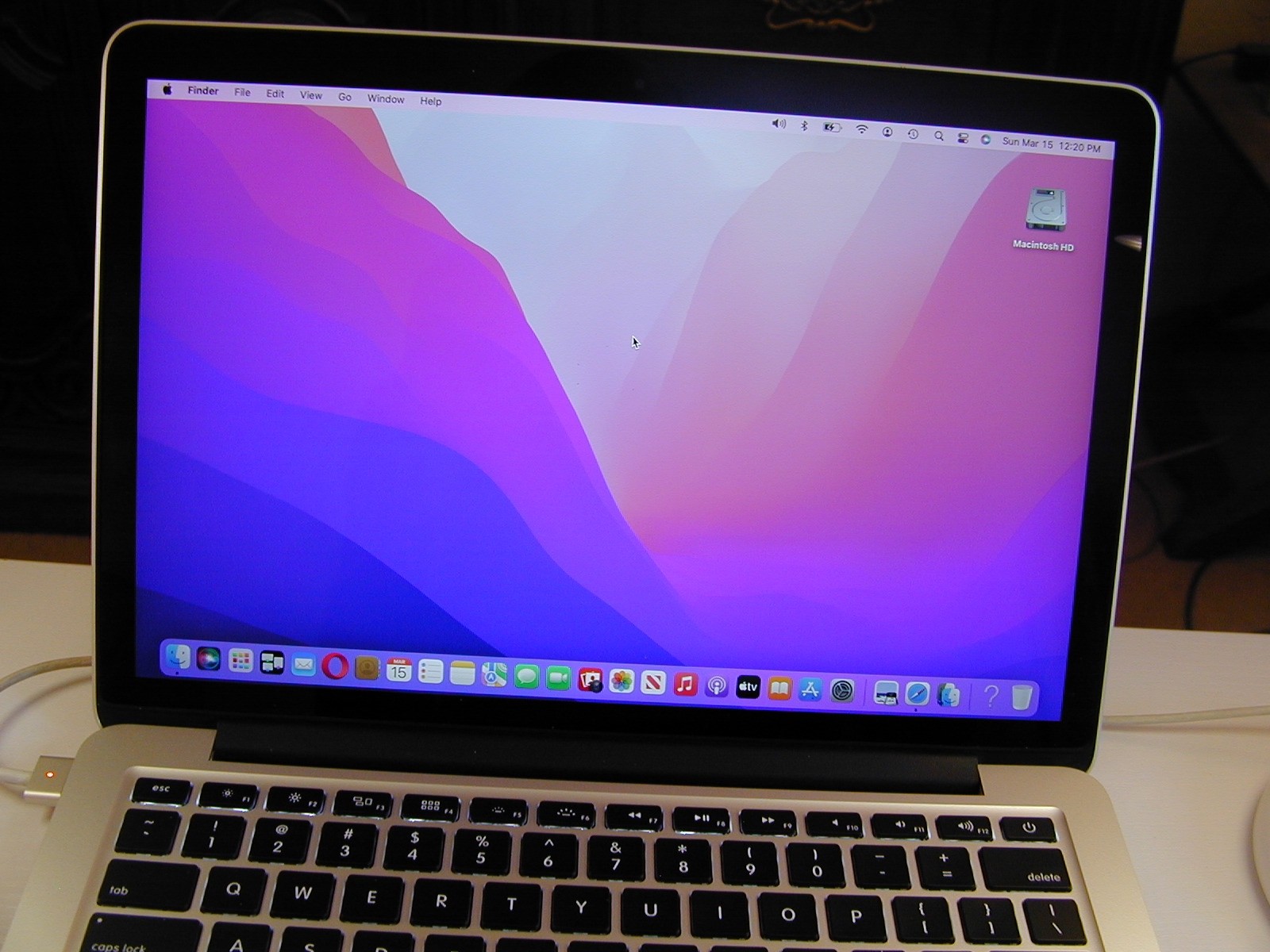
Task: Open the Window menu
Action: [386, 99]
